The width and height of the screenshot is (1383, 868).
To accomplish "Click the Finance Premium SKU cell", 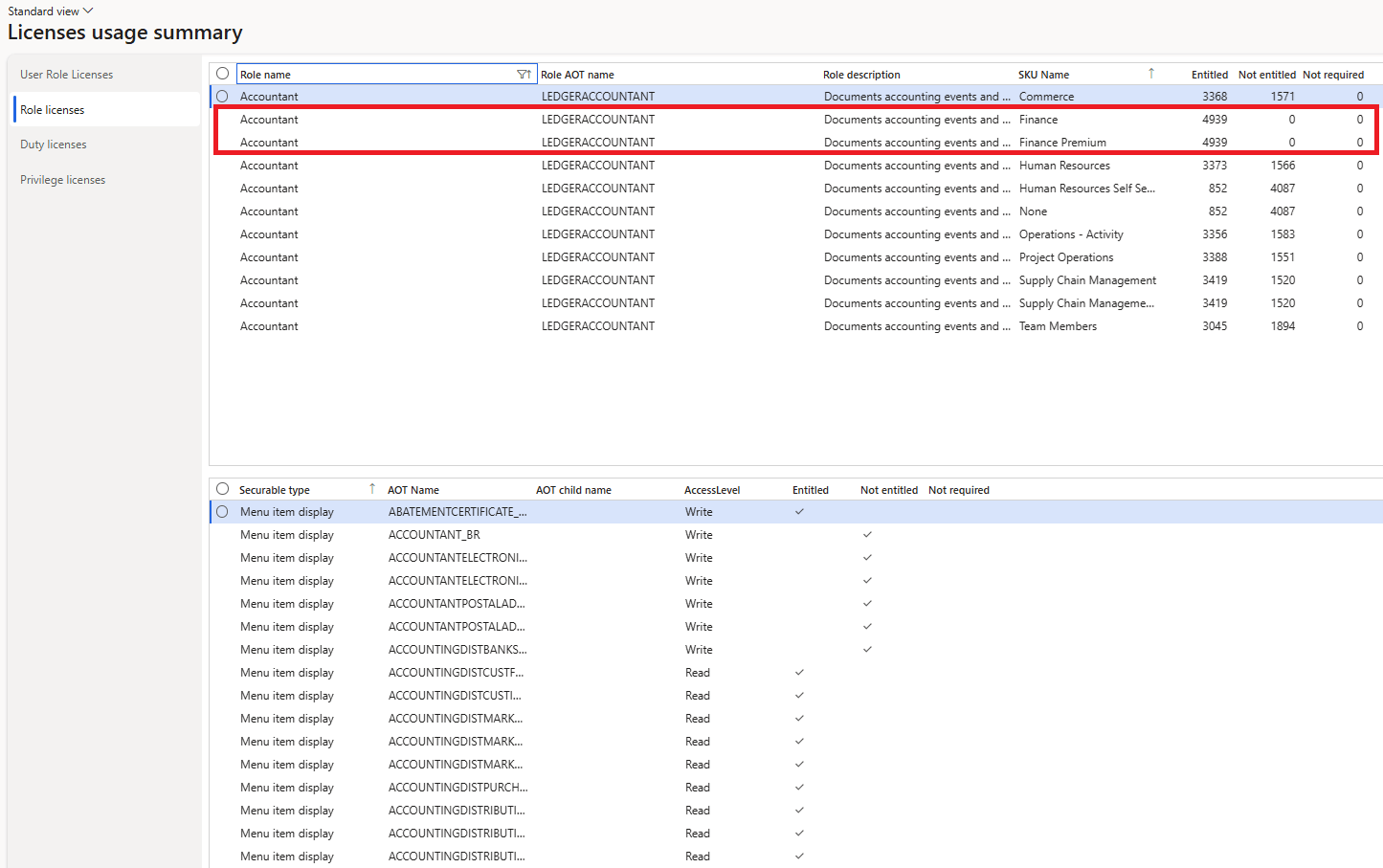I will pos(1062,143).
